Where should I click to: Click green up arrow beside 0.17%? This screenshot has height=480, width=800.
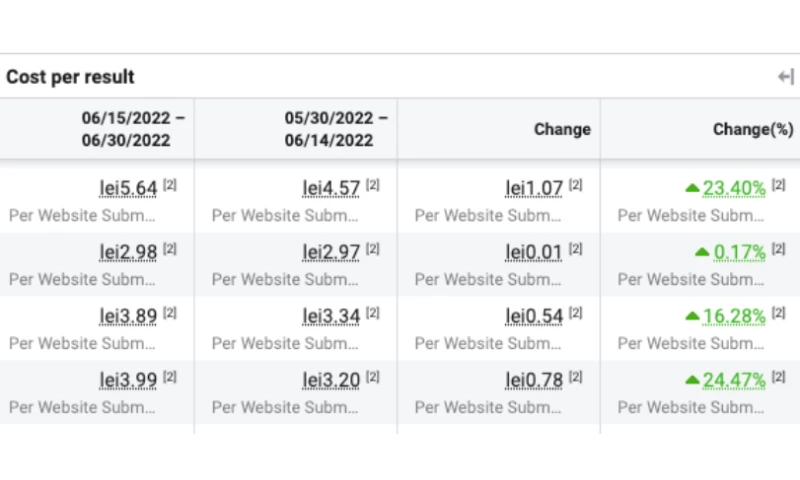pyautogui.click(x=704, y=251)
